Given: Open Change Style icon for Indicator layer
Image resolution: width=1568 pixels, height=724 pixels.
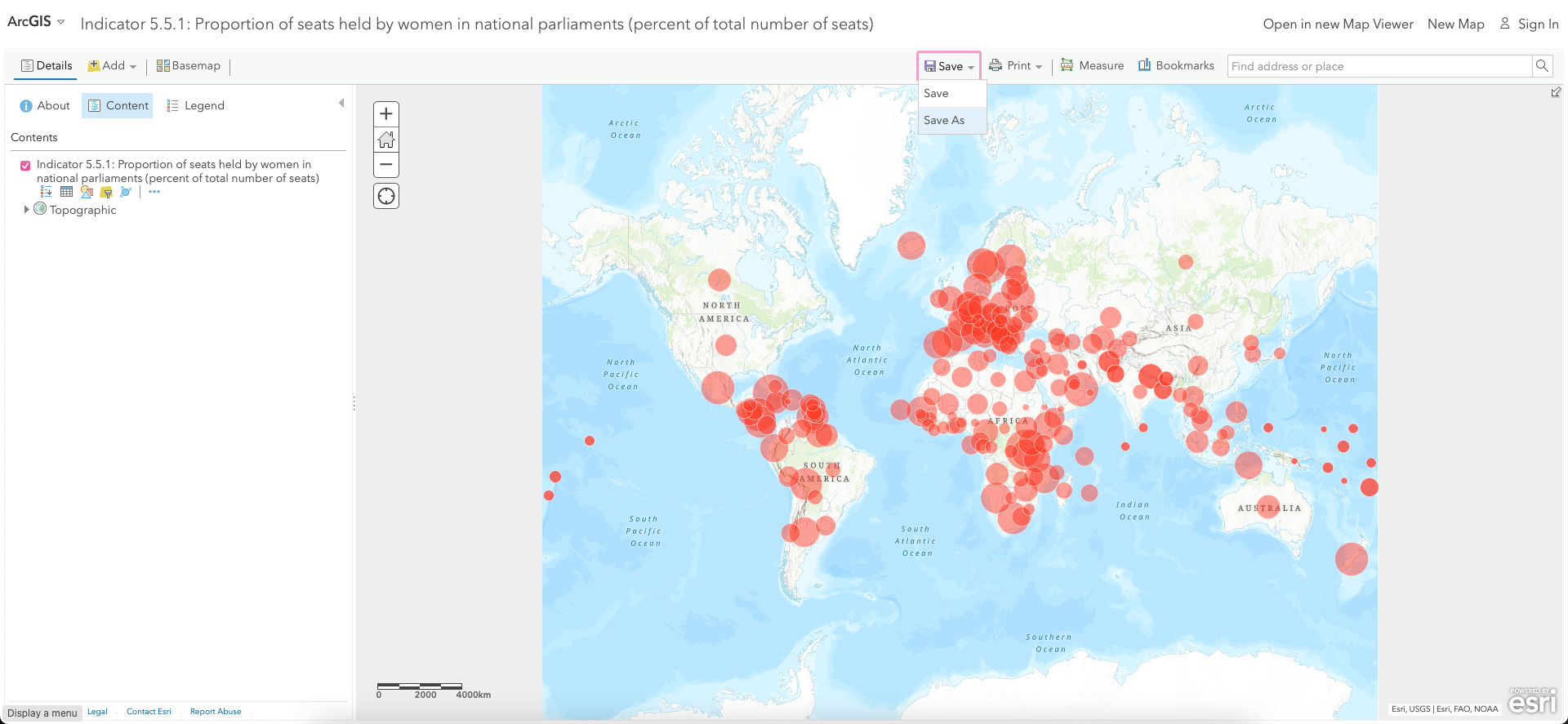Looking at the screenshot, I should [87, 192].
